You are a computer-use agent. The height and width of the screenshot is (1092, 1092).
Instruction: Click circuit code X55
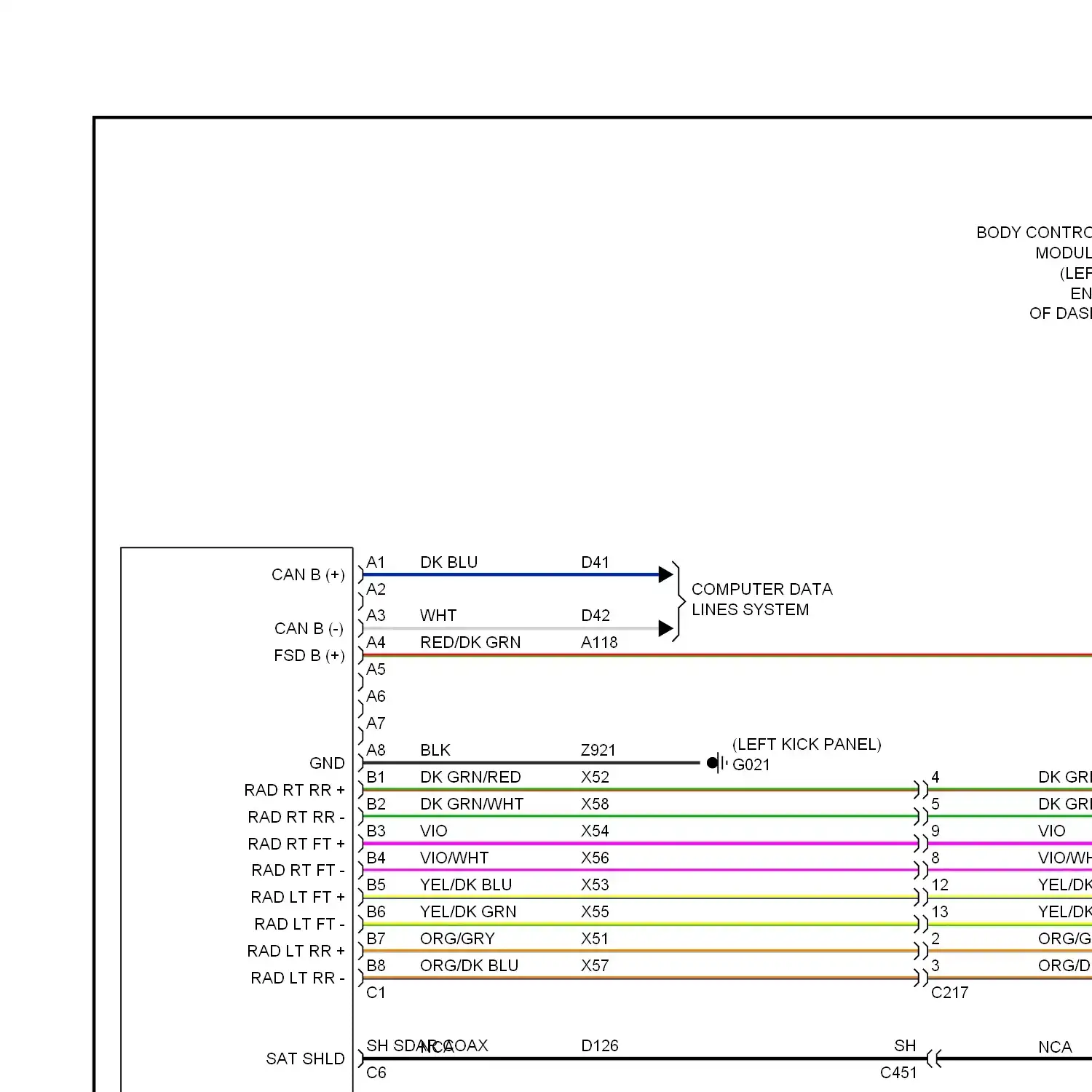(595, 911)
